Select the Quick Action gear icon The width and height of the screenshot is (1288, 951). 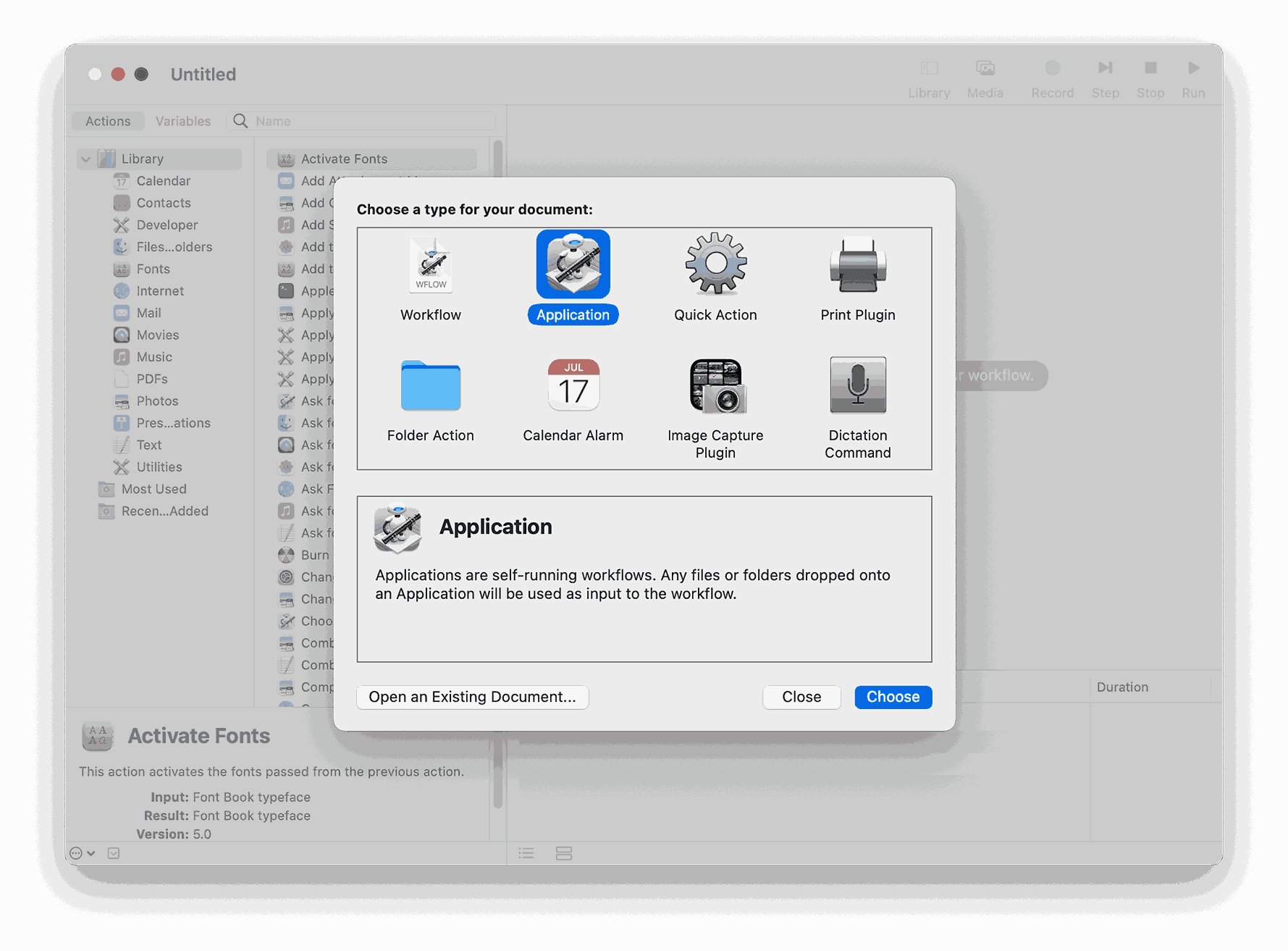coord(715,264)
